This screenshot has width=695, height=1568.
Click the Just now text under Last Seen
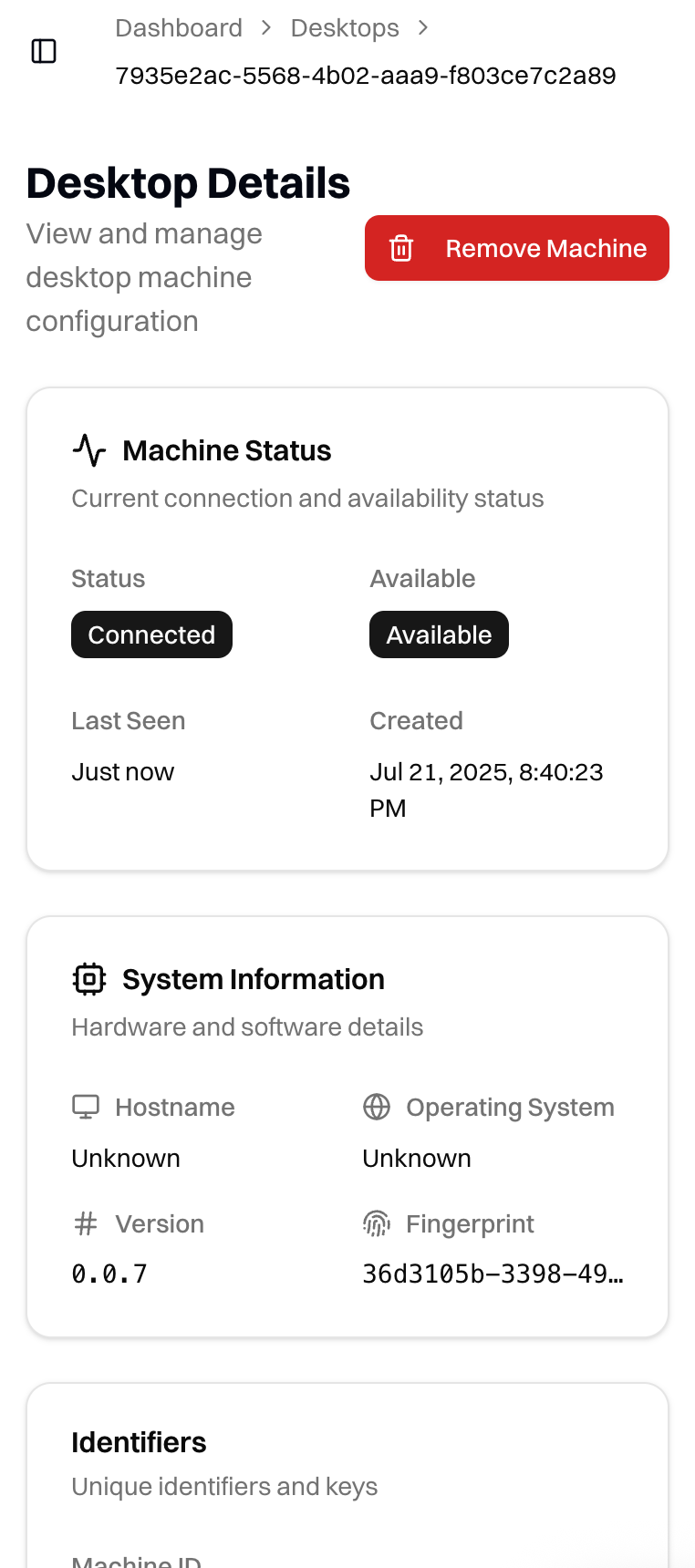point(122,771)
